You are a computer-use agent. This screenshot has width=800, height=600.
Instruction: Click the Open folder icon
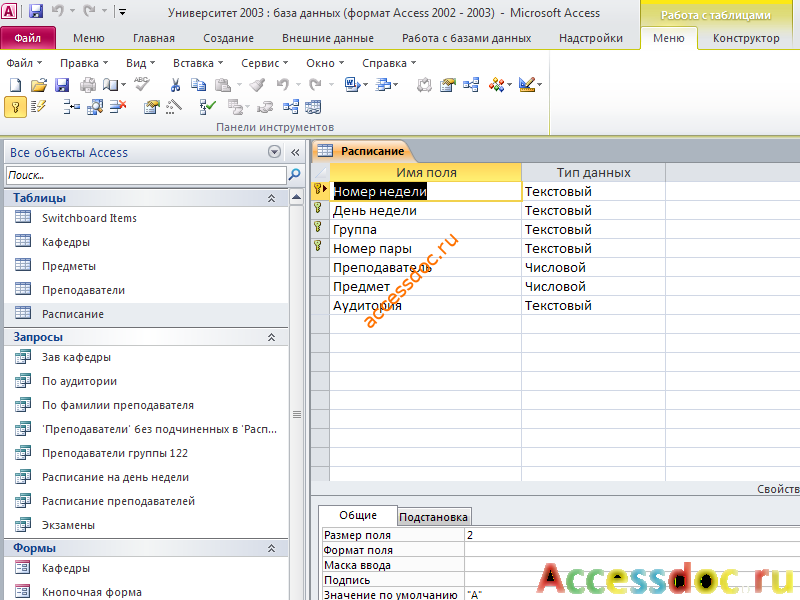[39, 85]
